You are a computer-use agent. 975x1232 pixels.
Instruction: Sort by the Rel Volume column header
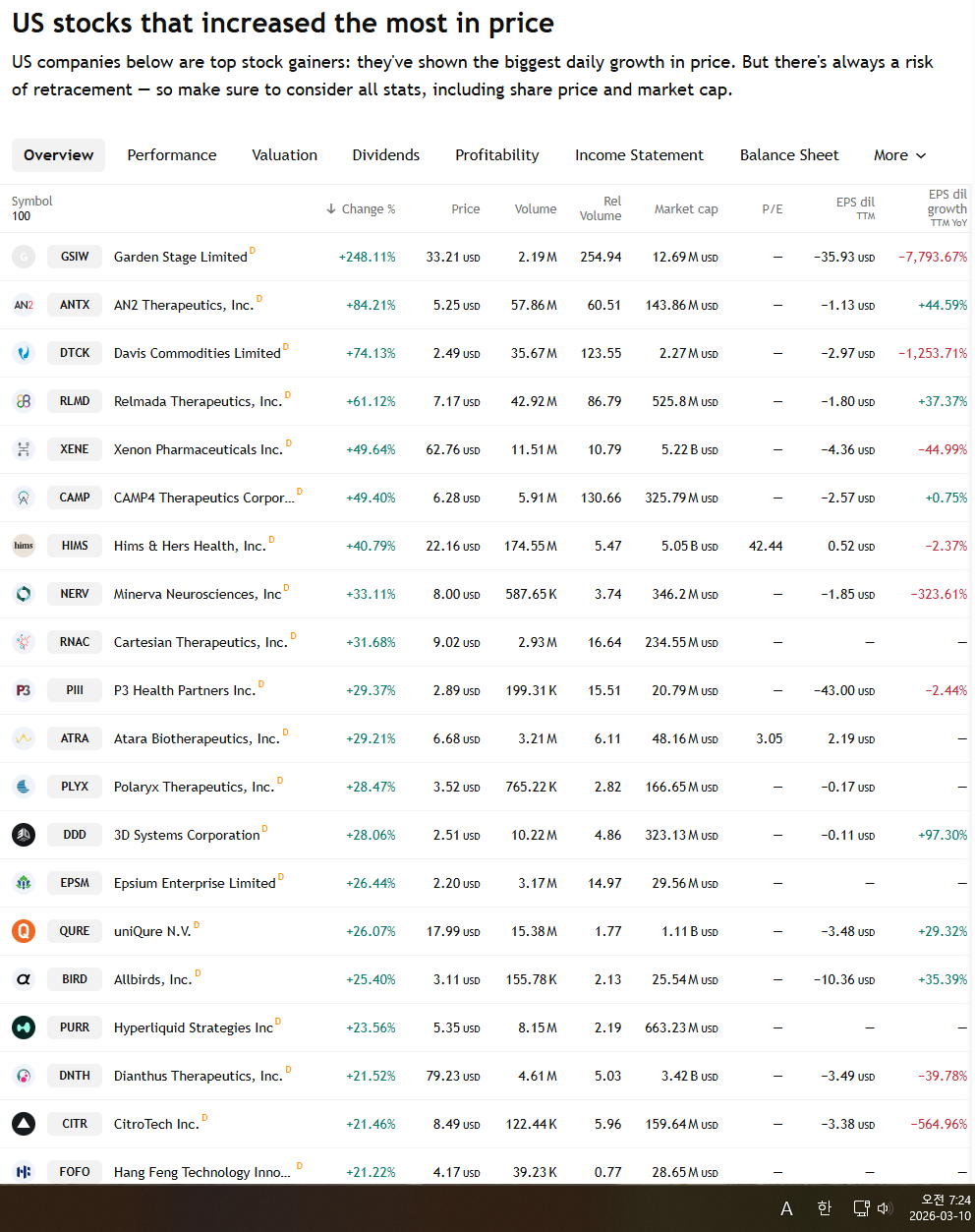click(x=601, y=208)
